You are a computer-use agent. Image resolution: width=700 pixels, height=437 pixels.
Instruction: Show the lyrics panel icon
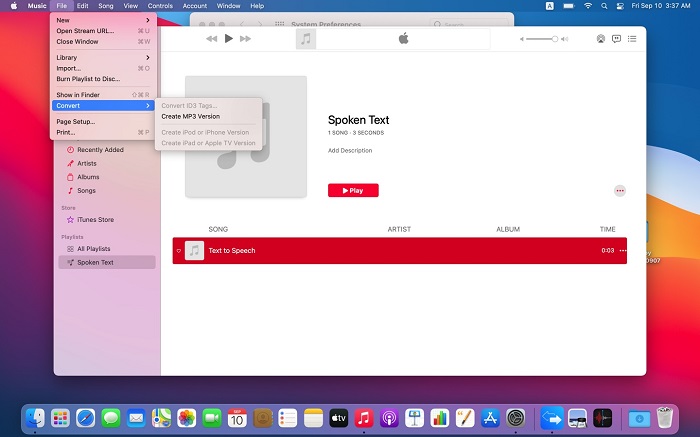[616, 39]
